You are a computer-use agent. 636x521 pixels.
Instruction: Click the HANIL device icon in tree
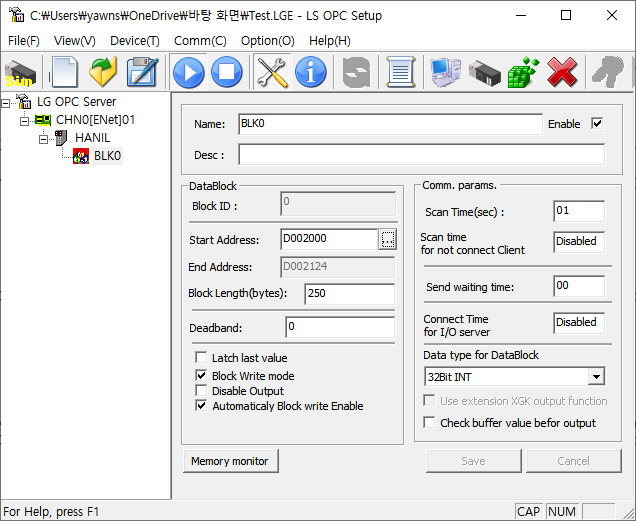pyautogui.click(x=61, y=138)
